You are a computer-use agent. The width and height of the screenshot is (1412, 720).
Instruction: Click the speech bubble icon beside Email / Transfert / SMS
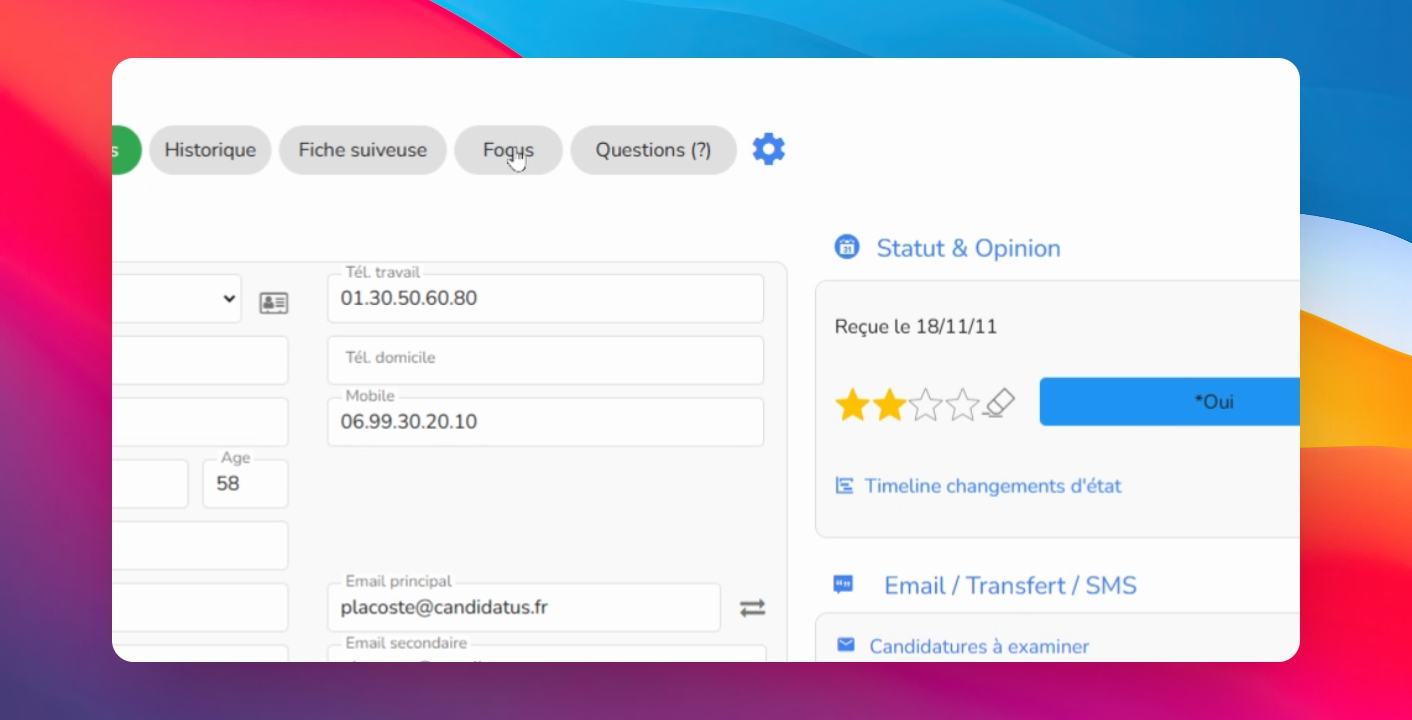click(844, 585)
